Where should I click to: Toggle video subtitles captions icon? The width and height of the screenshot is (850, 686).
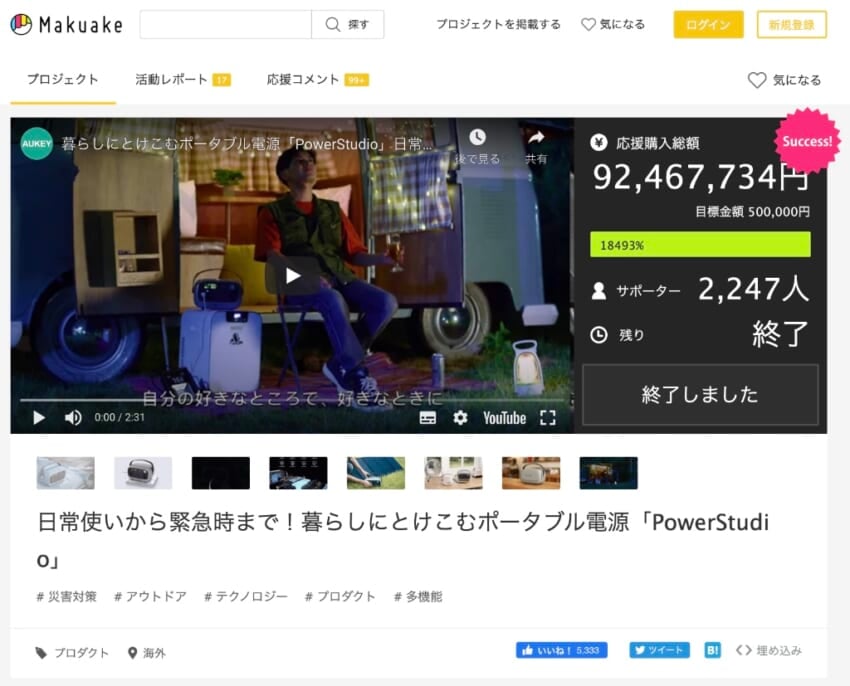428,418
